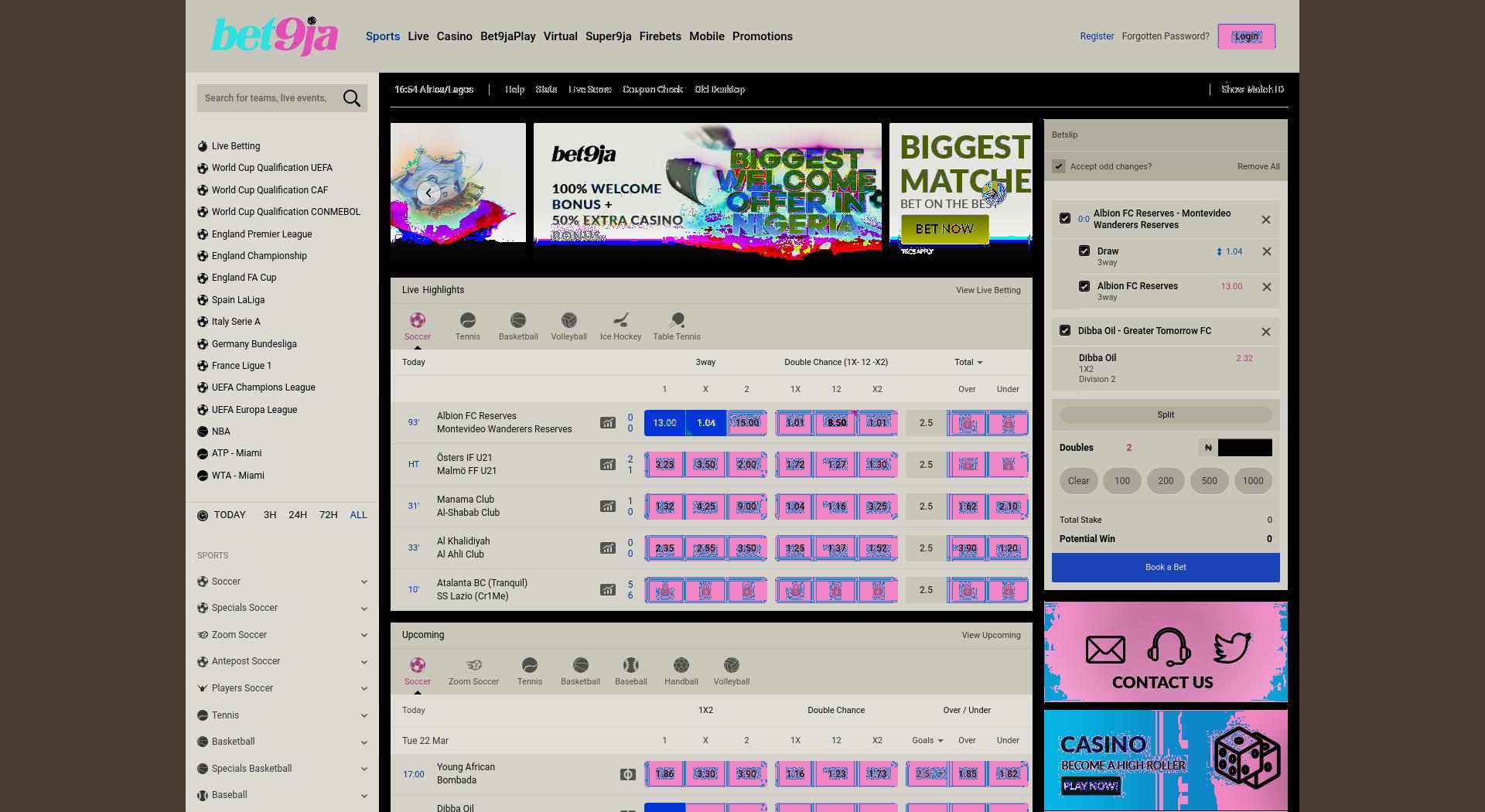Click Book a Bet button

[1166, 568]
